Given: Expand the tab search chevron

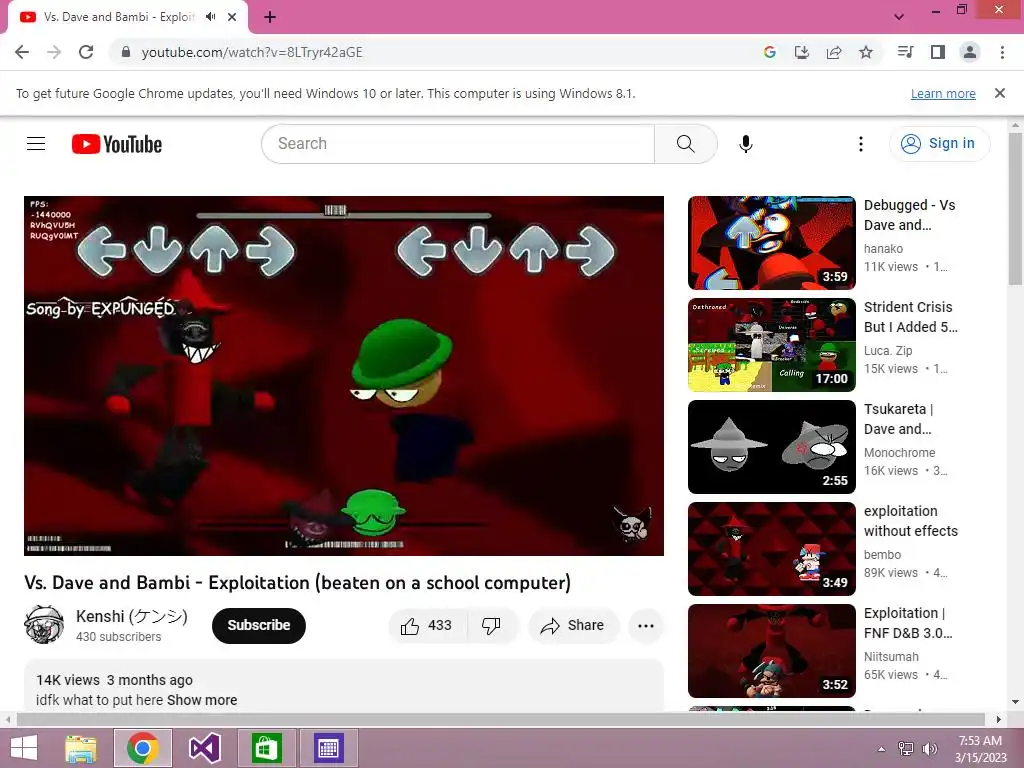Looking at the screenshot, I should 899,16.
